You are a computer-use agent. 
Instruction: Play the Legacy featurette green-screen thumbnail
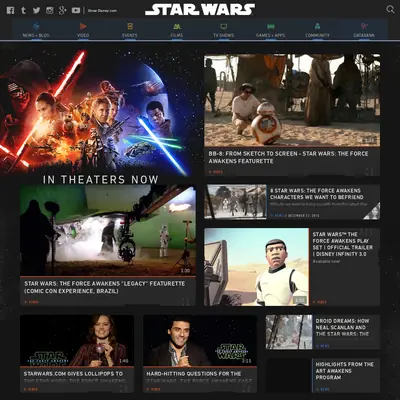108,231
